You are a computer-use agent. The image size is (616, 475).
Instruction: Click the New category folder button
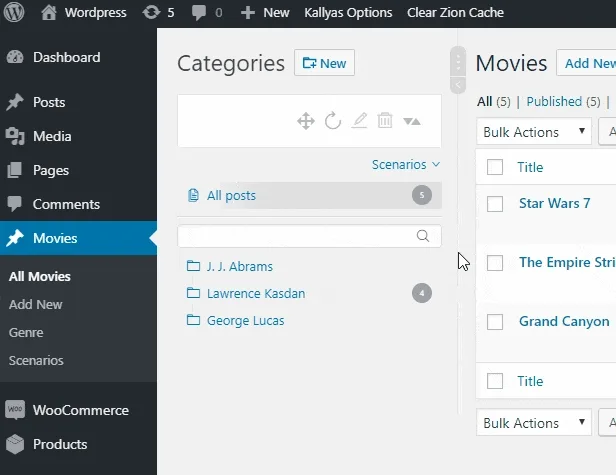(324, 63)
